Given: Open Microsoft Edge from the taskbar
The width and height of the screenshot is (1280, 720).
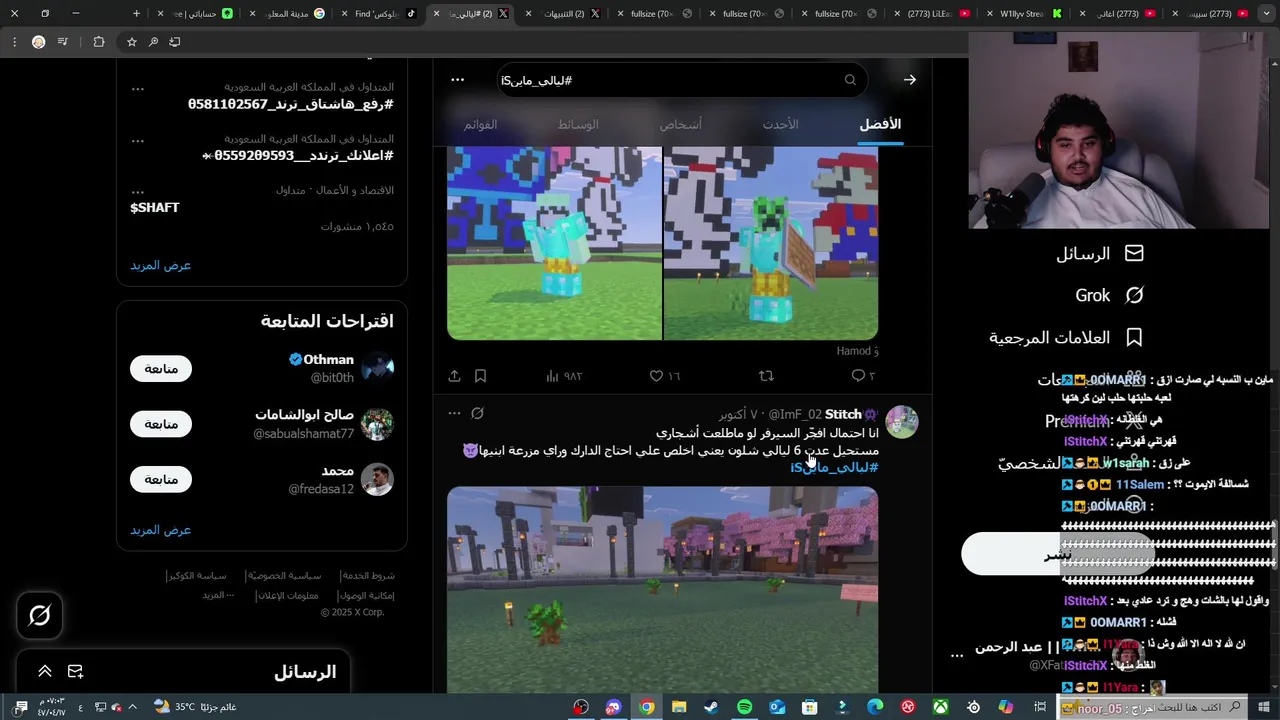Looking at the screenshot, I should pyautogui.click(x=875, y=707).
